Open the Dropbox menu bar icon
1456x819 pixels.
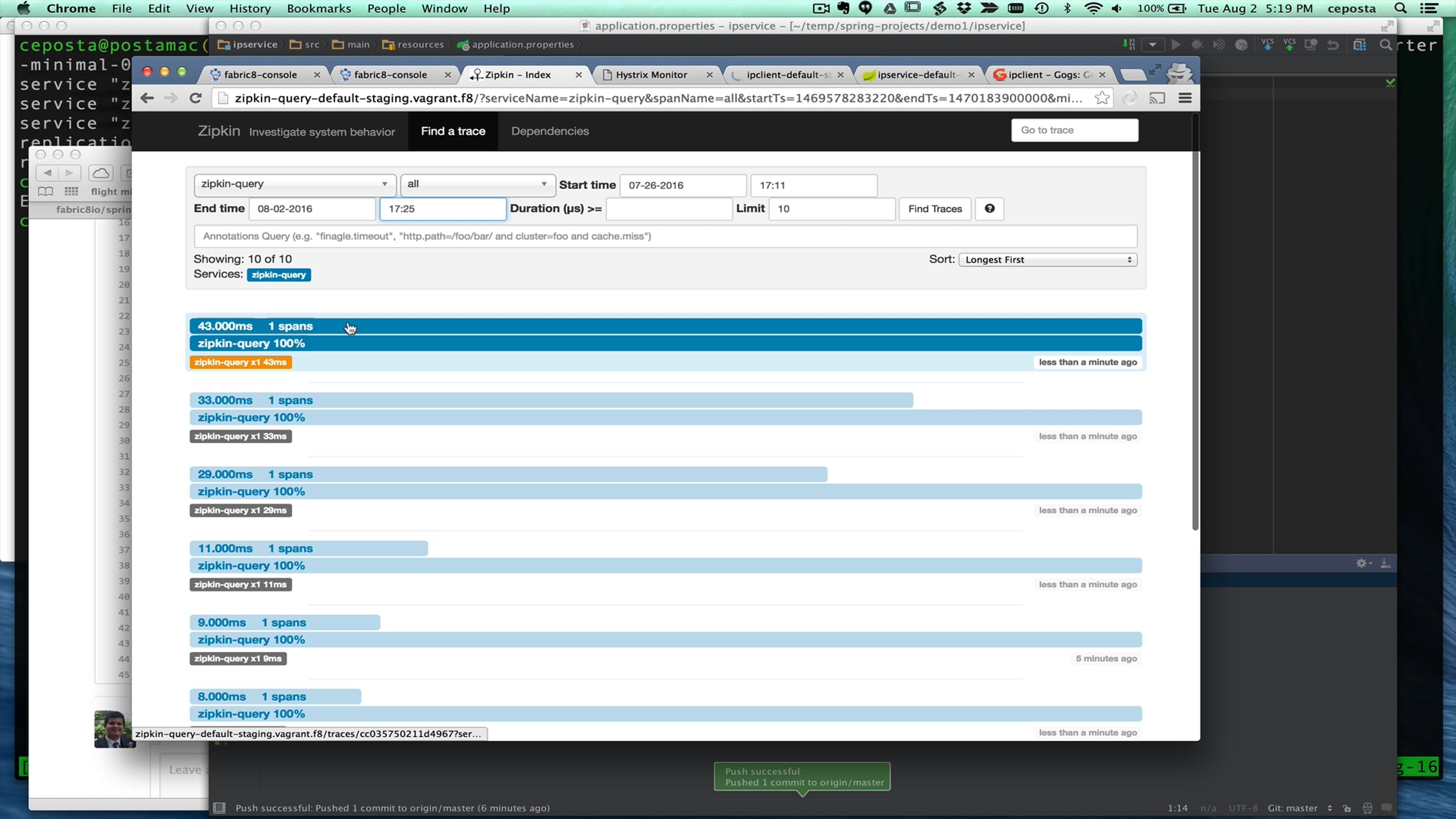coord(964,8)
